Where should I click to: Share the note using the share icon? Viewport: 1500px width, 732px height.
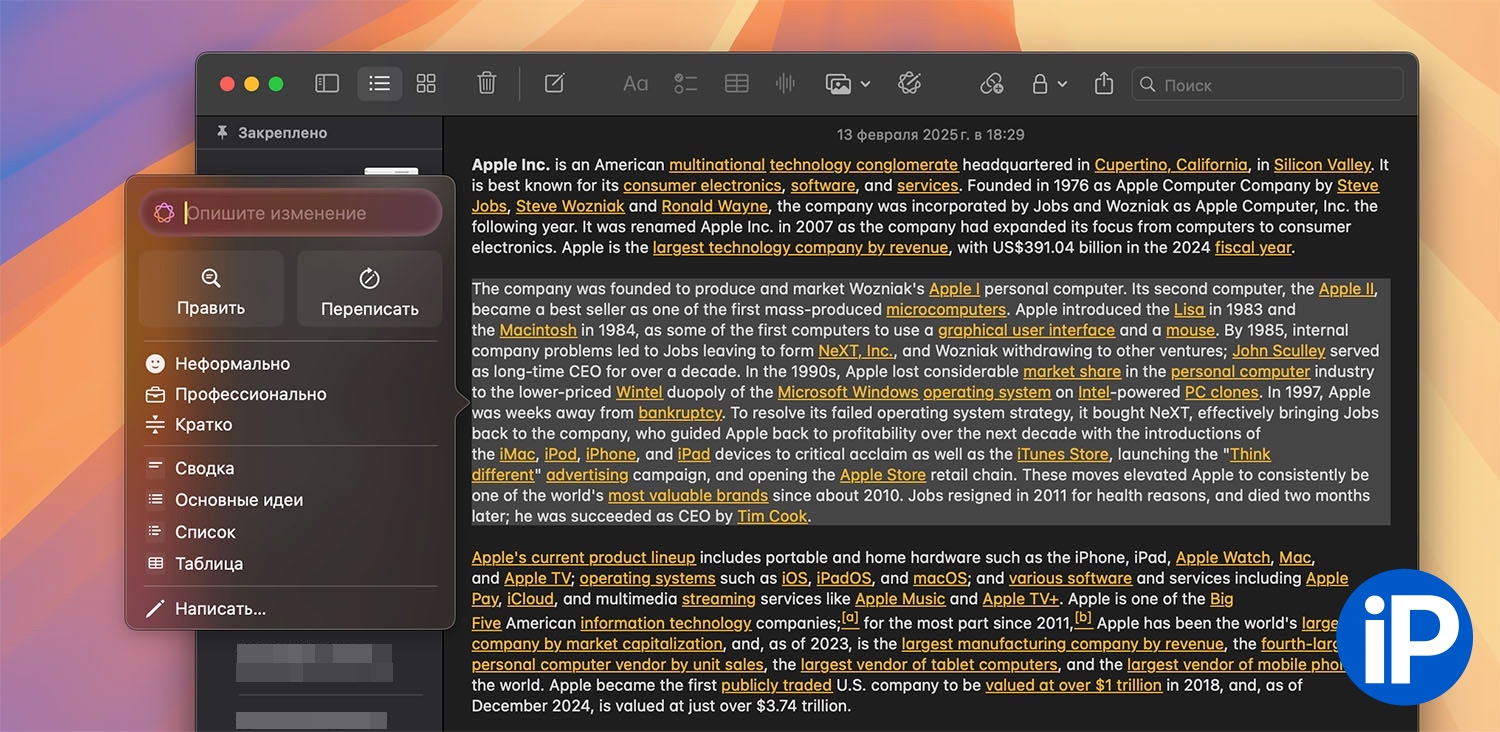[1104, 83]
